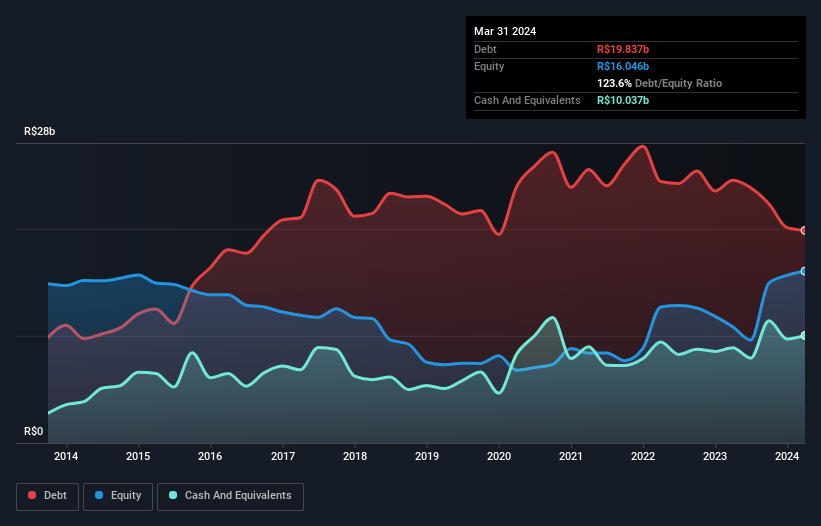Click the 2022 x-axis label
Viewport: 821px width, 526px height.
point(643,456)
